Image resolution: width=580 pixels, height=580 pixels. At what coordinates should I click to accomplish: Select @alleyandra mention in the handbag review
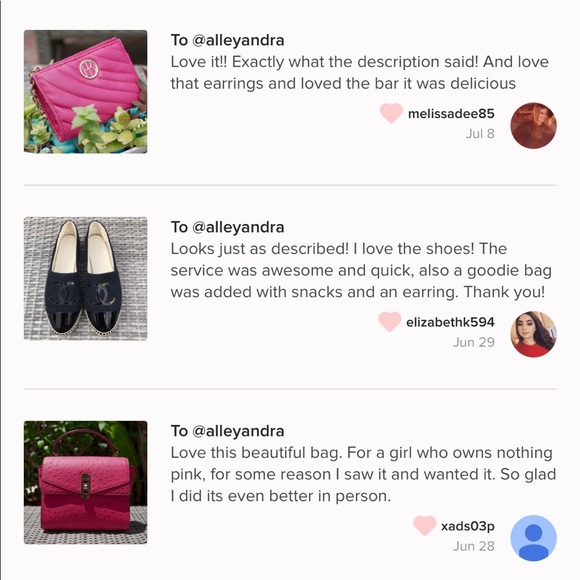click(238, 431)
